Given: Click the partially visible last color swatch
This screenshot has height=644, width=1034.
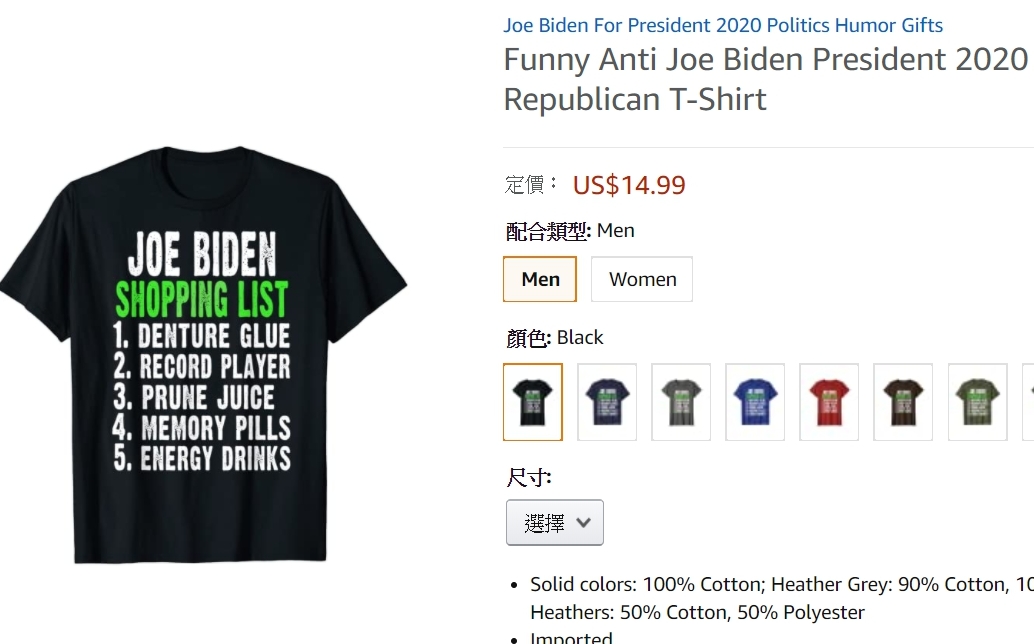Looking at the screenshot, I should (x=1029, y=402).
